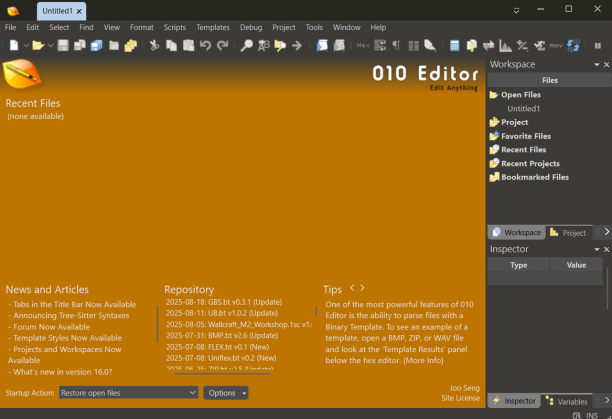This screenshot has height=419, width=612.
Task: Click the Compare Files arrows icon
Action: tap(488, 46)
